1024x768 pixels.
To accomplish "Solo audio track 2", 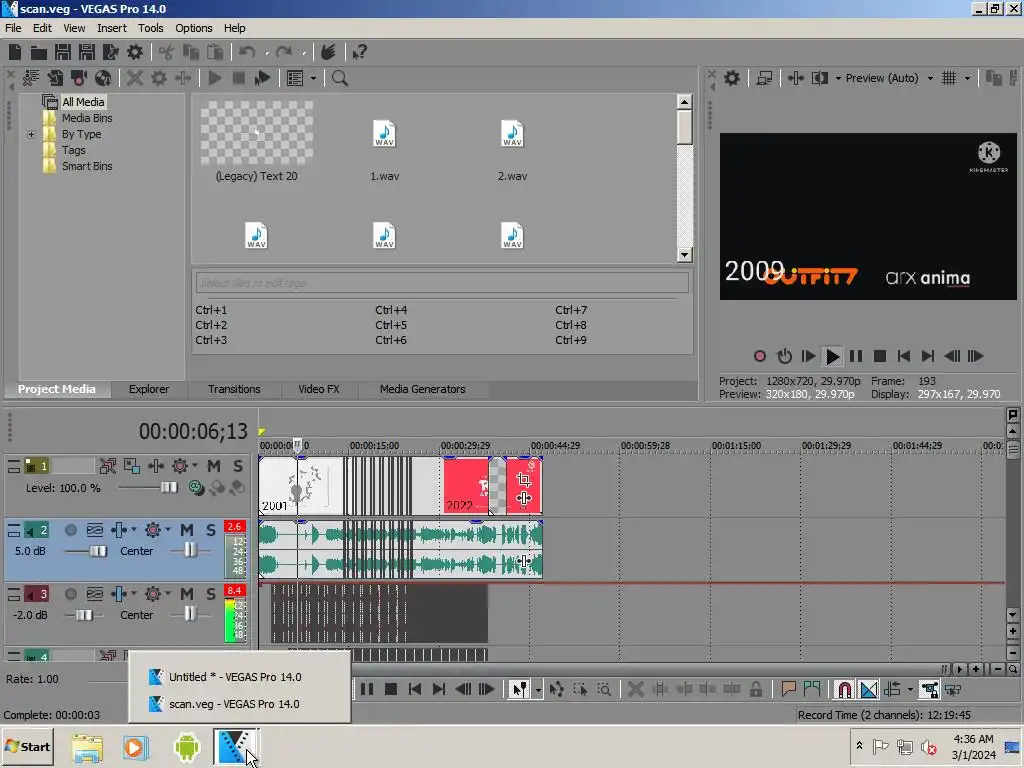I will [211, 530].
